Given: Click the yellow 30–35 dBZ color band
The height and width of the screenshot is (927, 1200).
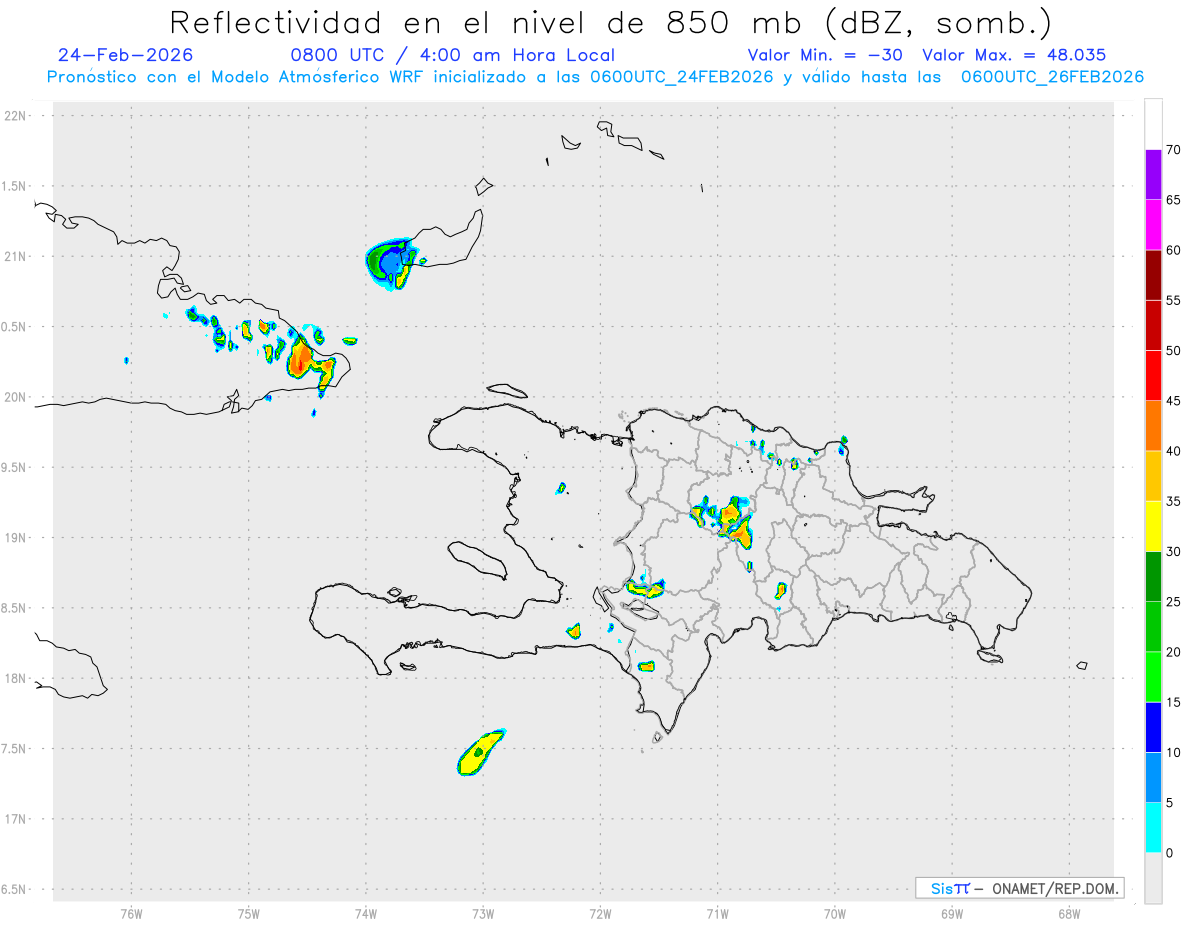Looking at the screenshot, I should click(1153, 526).
